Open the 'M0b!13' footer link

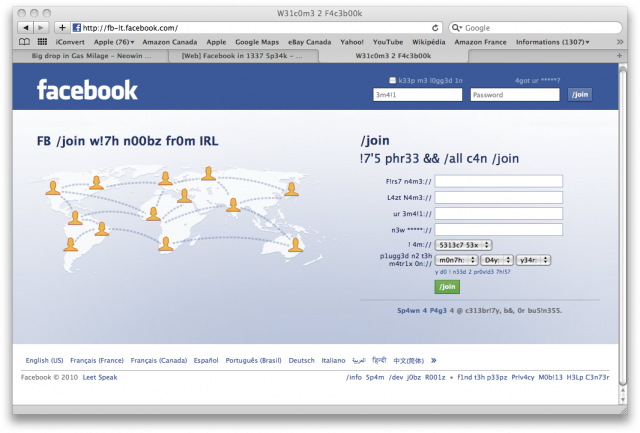tap(550, 377)
